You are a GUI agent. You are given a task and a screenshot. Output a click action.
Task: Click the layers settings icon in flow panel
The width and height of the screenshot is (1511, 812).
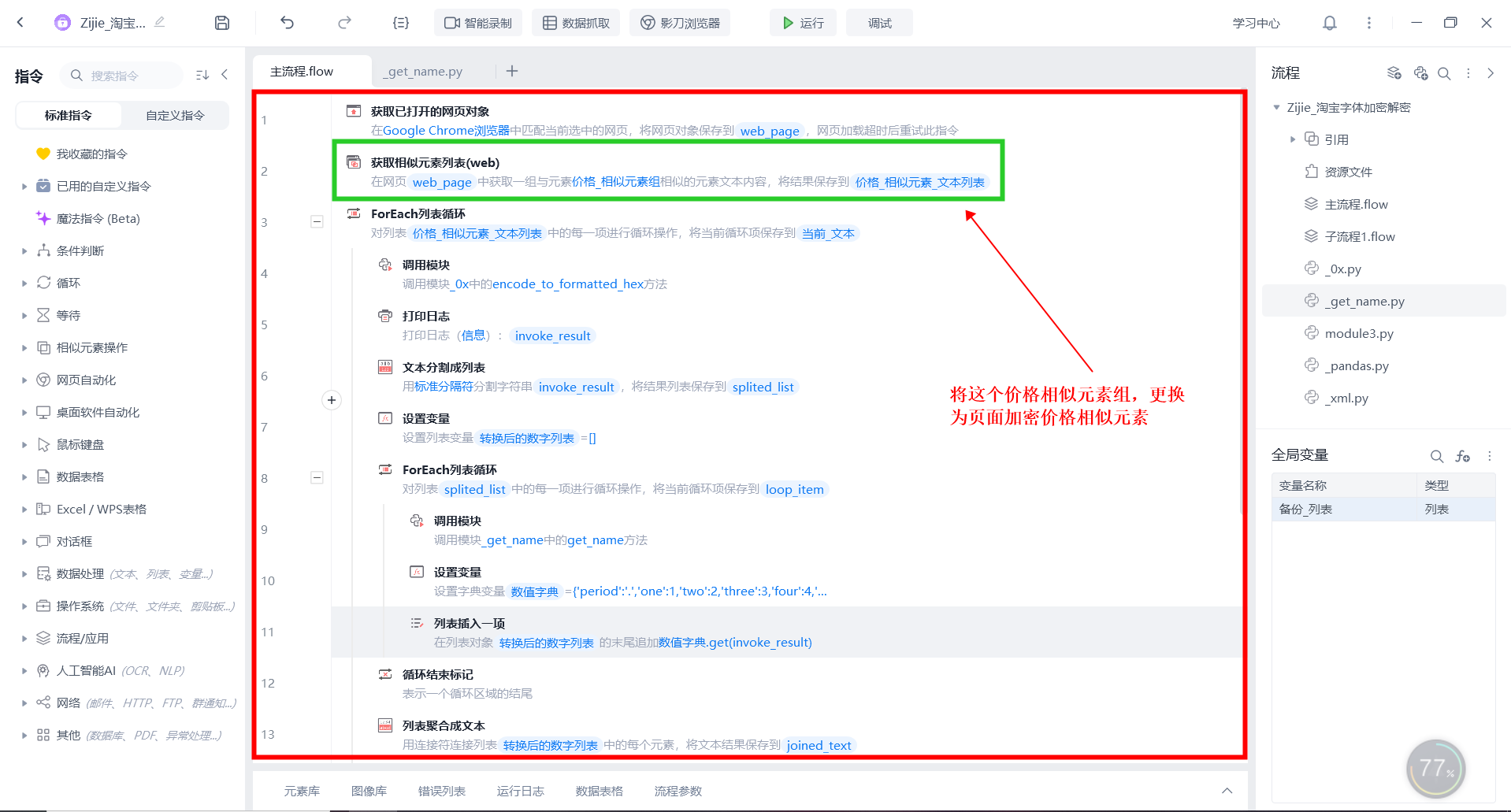click(x=1394, y=73)
